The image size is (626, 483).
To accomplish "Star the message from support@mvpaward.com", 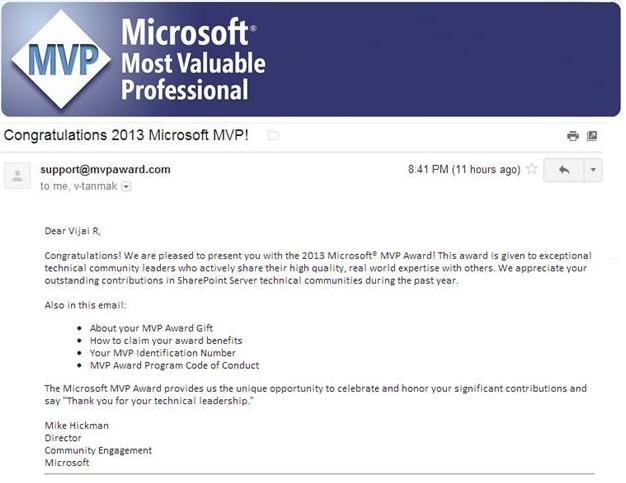I will pyautogui.click(x=533, y=170).
